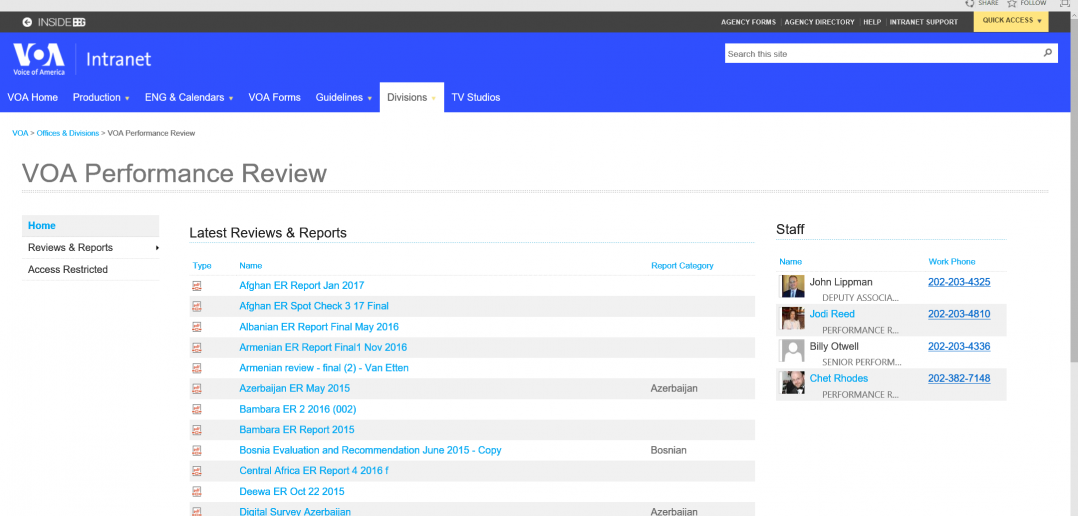Open Agency Forms link in top bar
Viewport: 1078px width, 516px height.
pyautogui.click(x=748, y=22)
